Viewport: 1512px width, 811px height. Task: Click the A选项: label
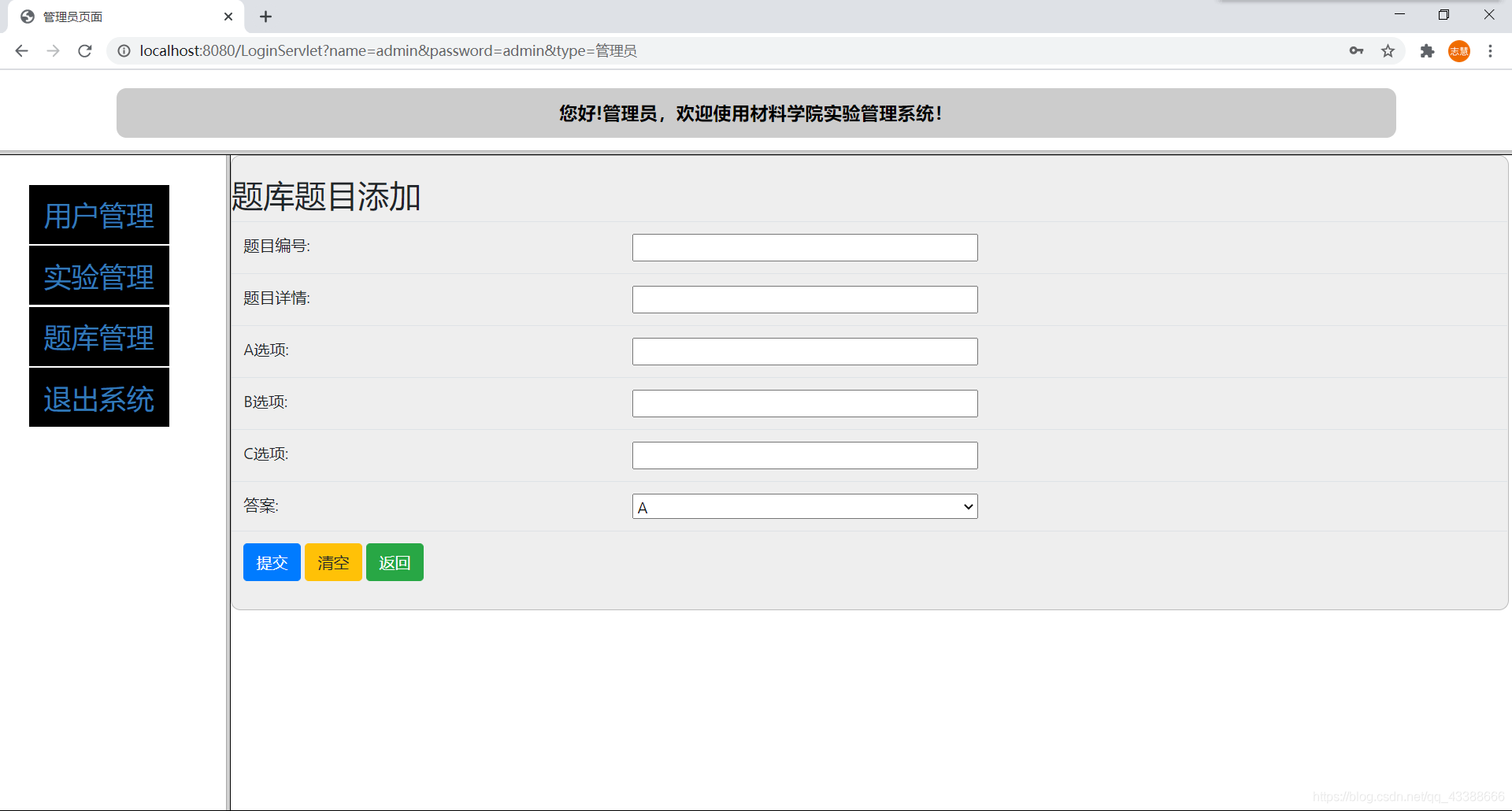pos(266,350)
